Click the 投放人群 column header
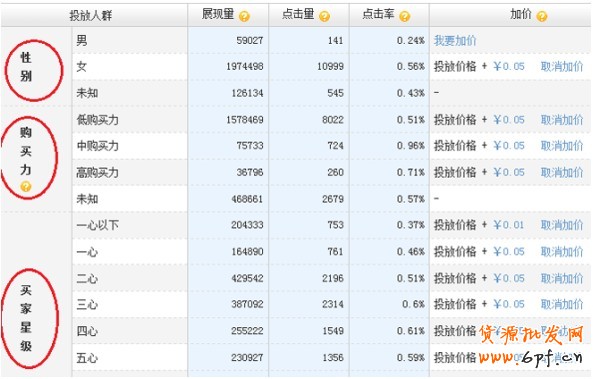The width and height of the screenshot is (593, 379). [x=91, y=16]
